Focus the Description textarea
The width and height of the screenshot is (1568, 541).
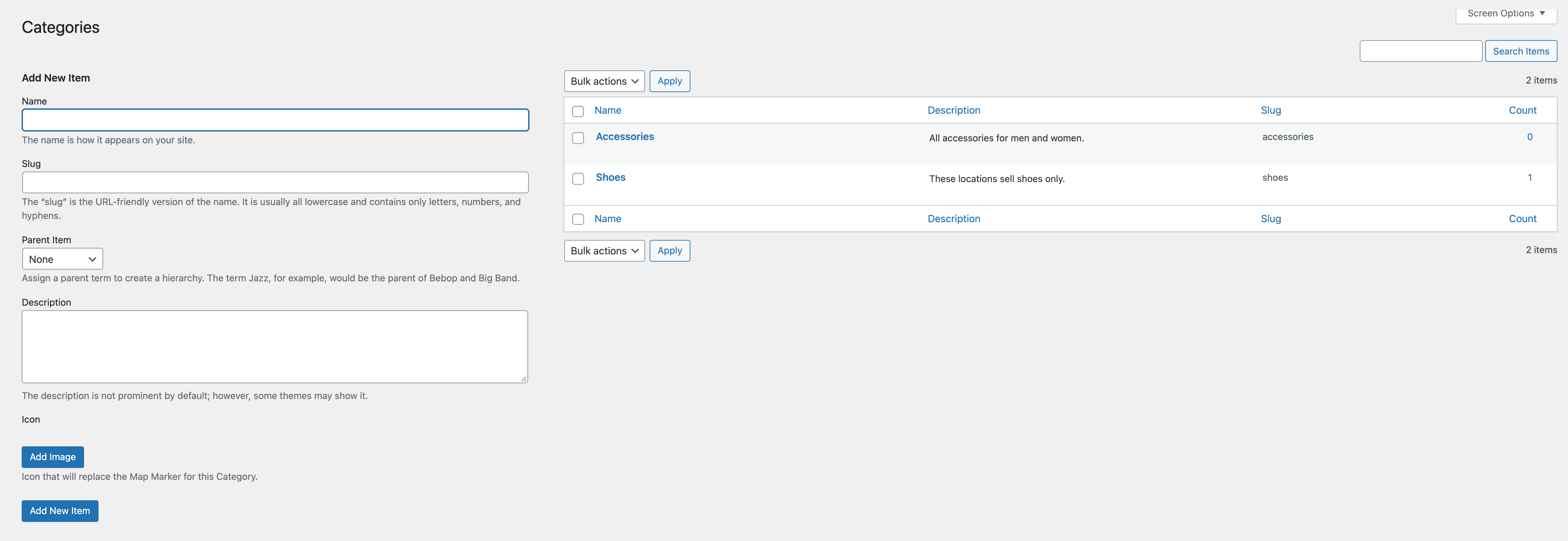[x=275, y=346]
